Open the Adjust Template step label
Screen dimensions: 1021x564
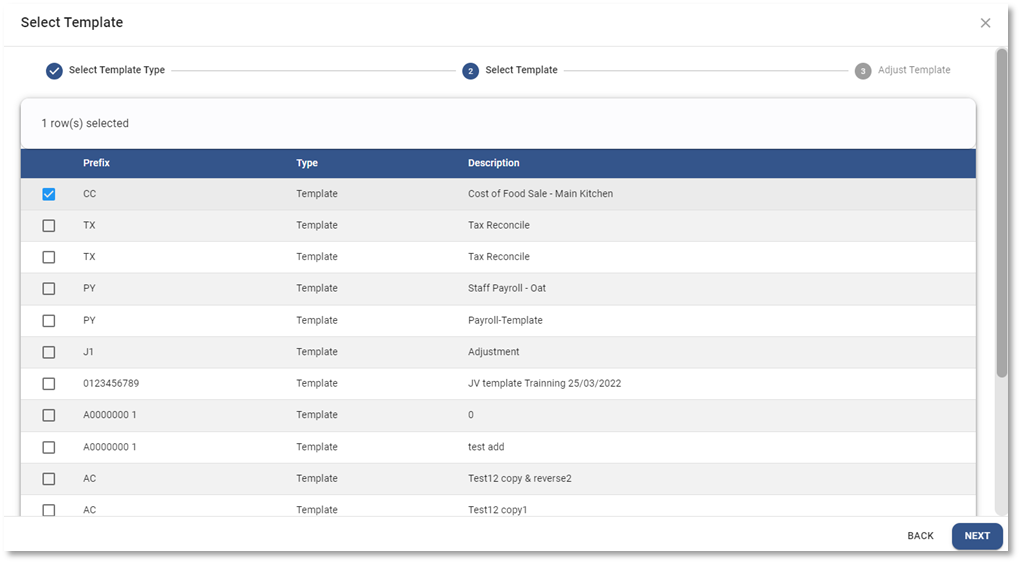(913, 71)
